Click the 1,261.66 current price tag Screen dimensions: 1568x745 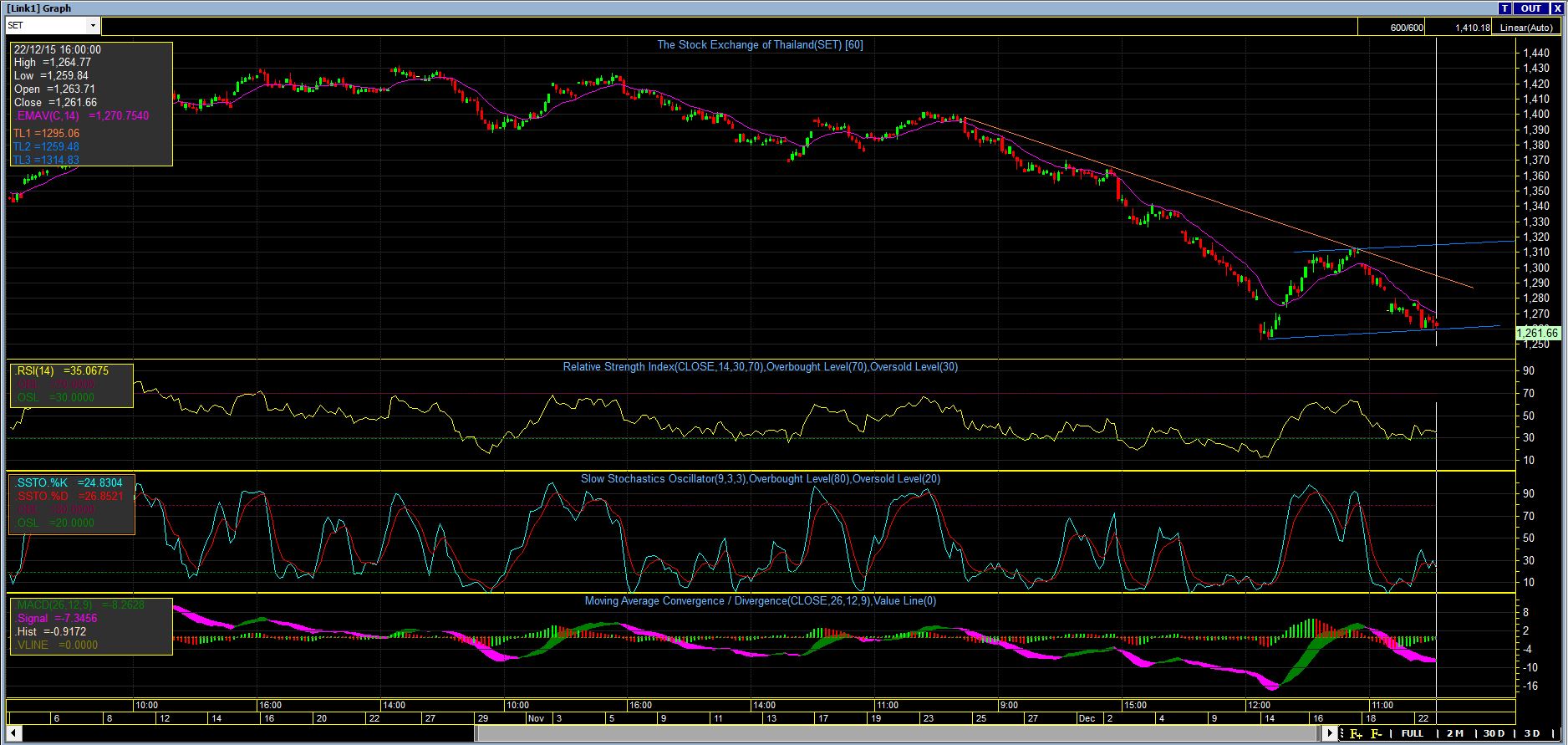[1537, 334]
